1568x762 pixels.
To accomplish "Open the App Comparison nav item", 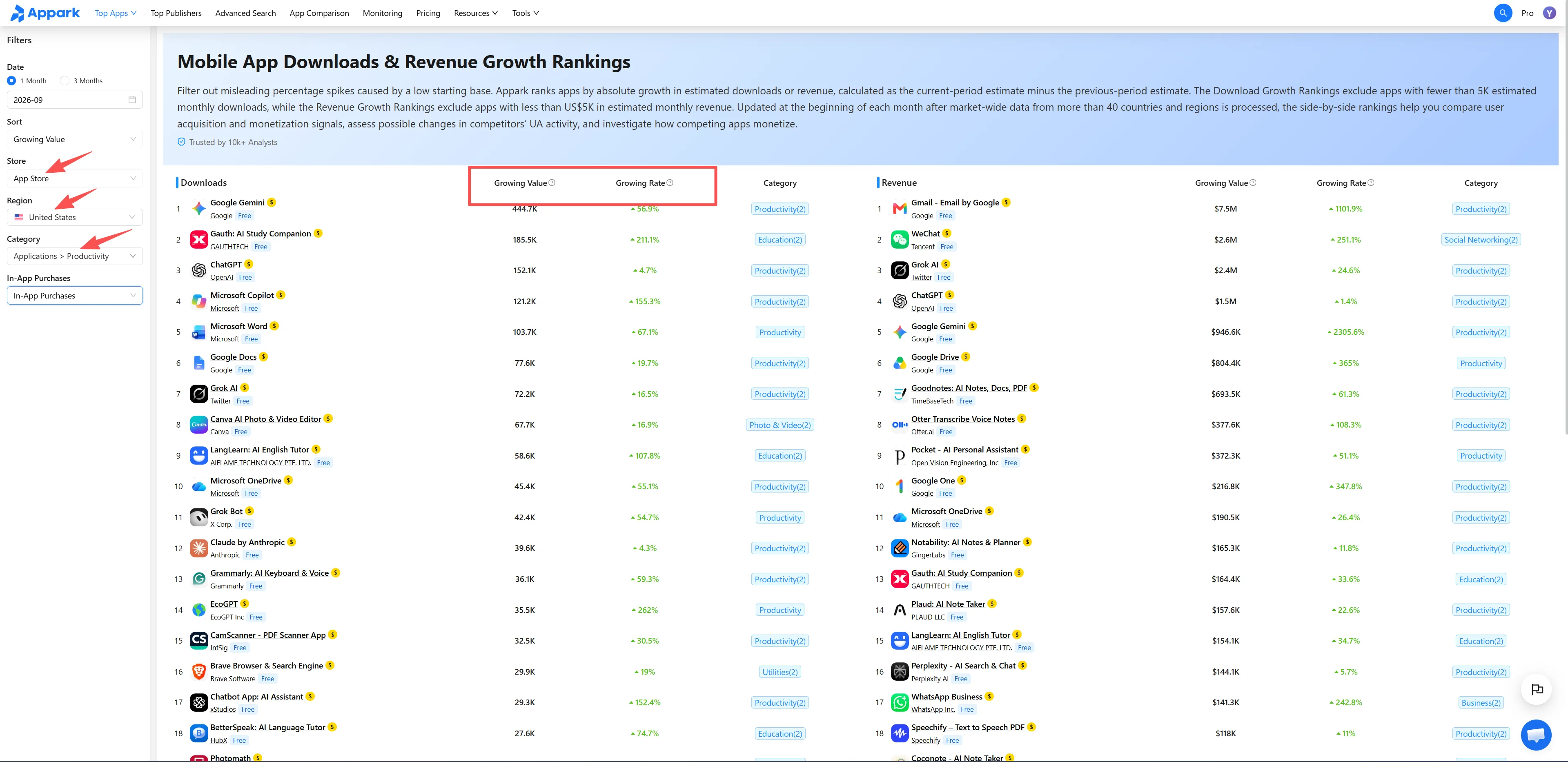I will click(x=319, y=13).
